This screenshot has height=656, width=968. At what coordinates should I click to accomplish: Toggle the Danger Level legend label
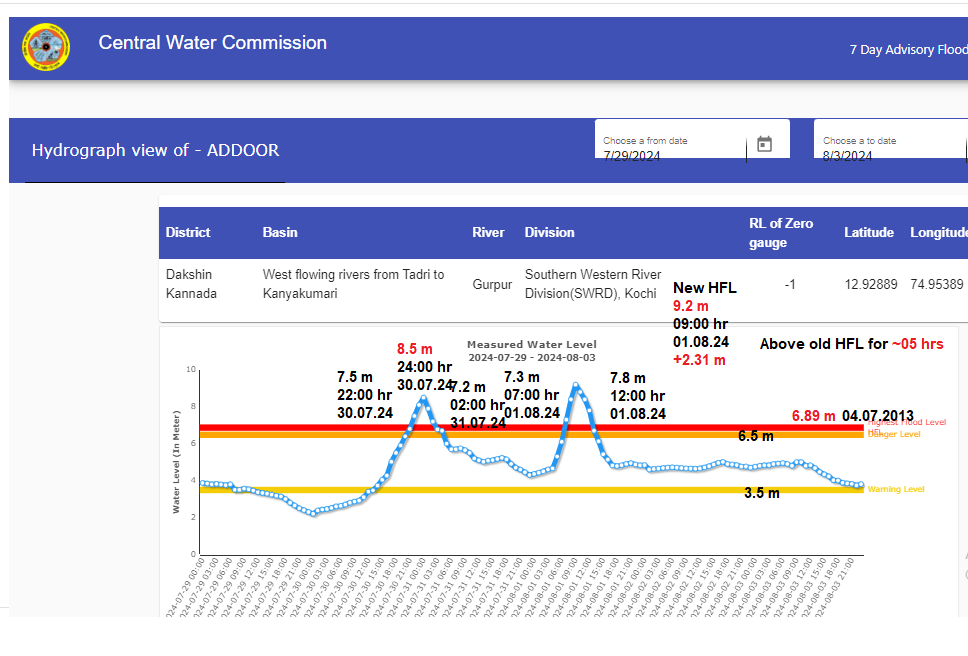[x=897, y=434]
